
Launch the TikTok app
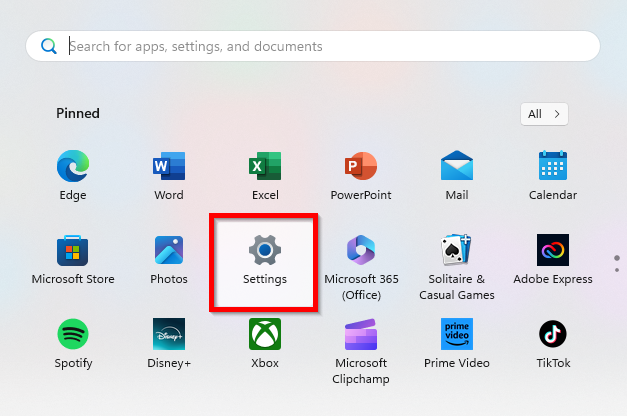coord(553,343)
